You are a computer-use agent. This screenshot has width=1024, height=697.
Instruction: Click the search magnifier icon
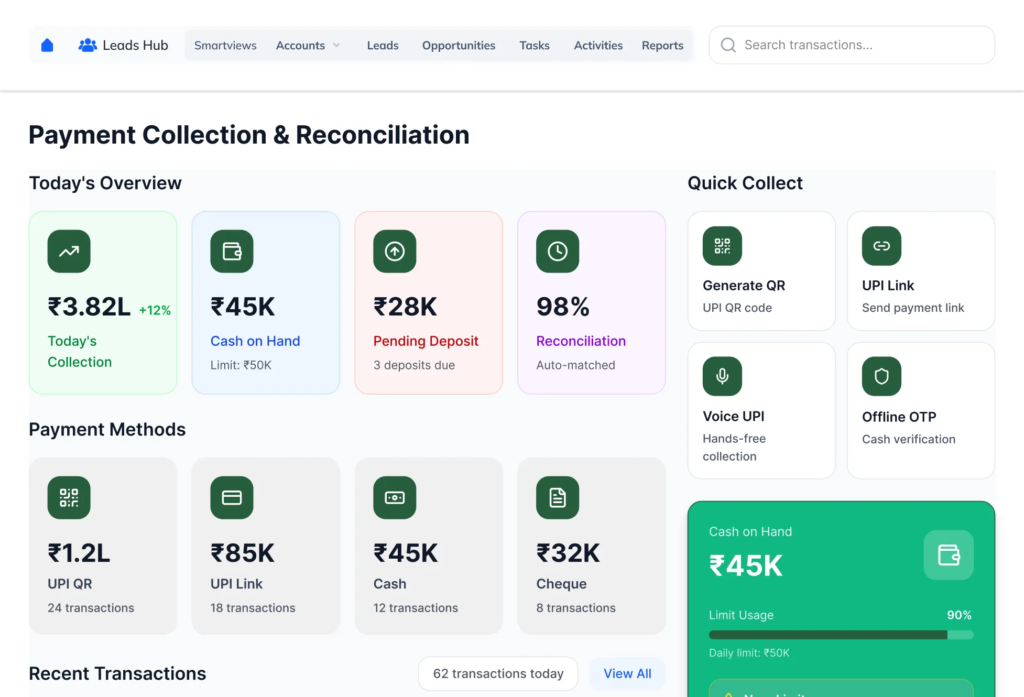click(728, 45)
